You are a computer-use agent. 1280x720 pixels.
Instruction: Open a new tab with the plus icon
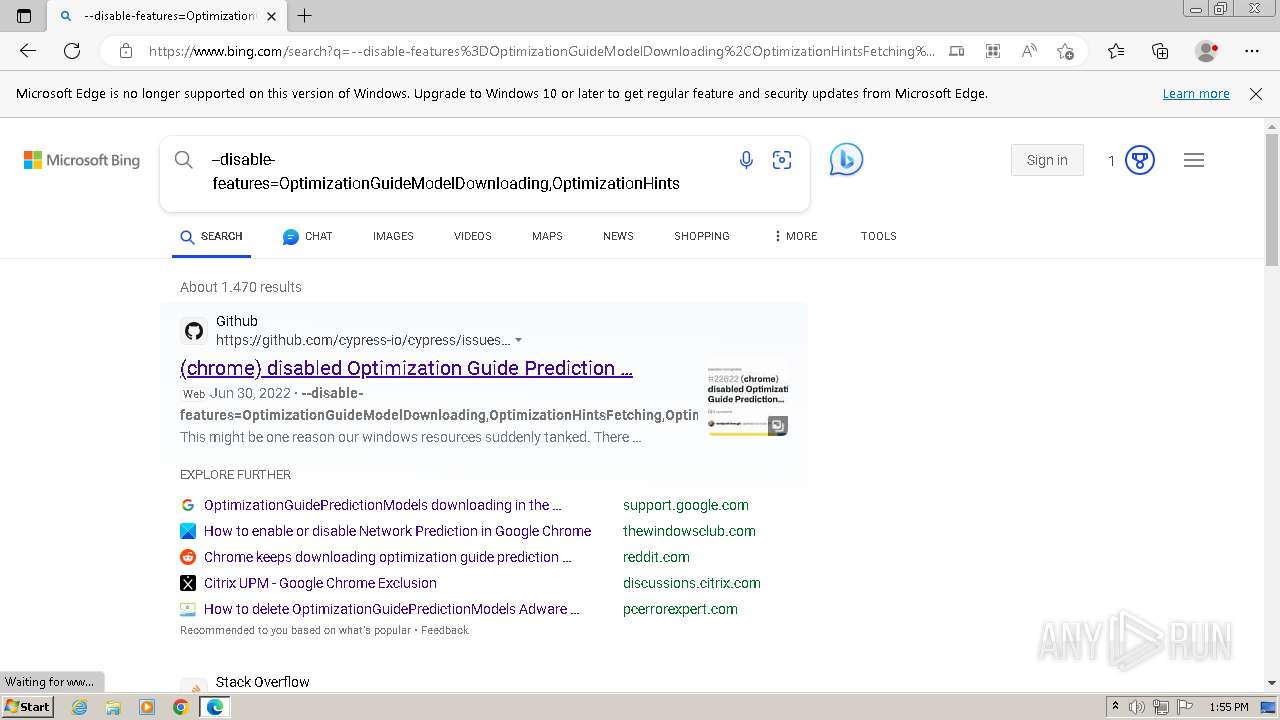point(305,16)
